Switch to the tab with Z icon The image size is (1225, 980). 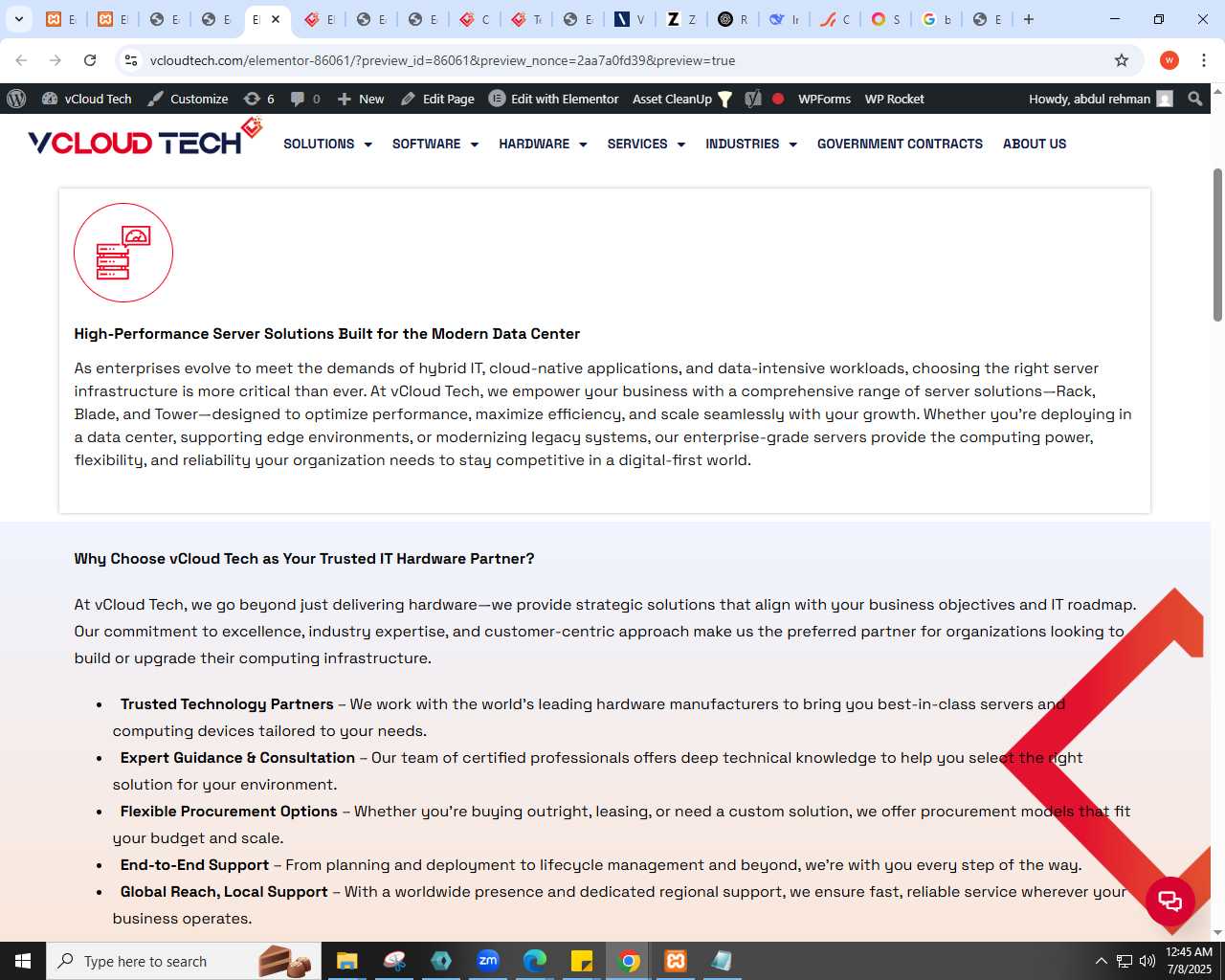coord(681,19)
